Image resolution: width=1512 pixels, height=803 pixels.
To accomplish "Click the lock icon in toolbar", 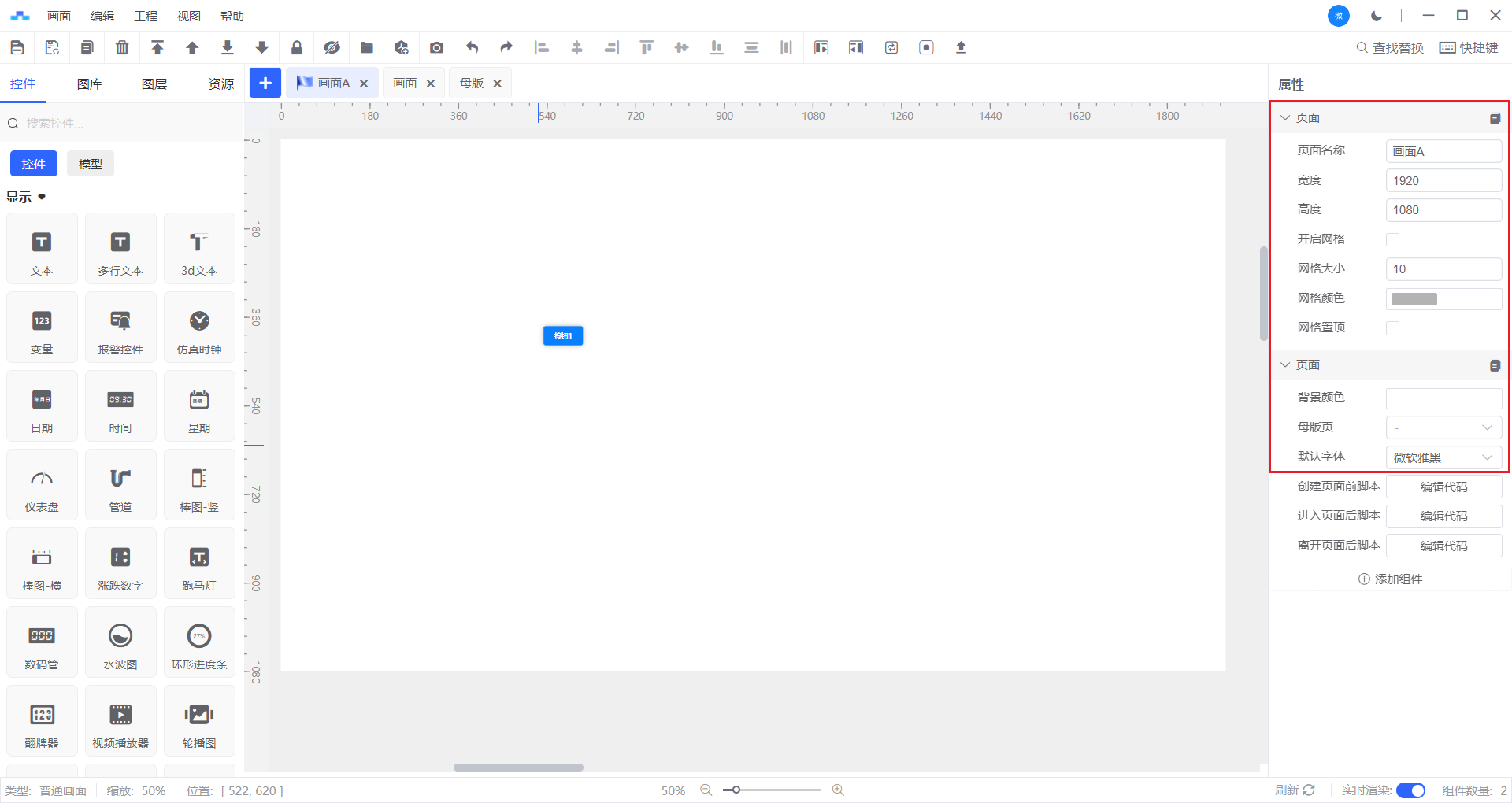I will pos(297,48).
